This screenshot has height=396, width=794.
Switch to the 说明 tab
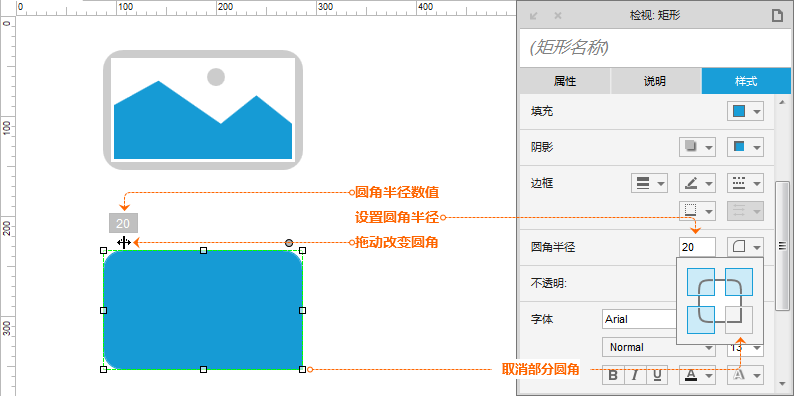(x=655, y=81)
